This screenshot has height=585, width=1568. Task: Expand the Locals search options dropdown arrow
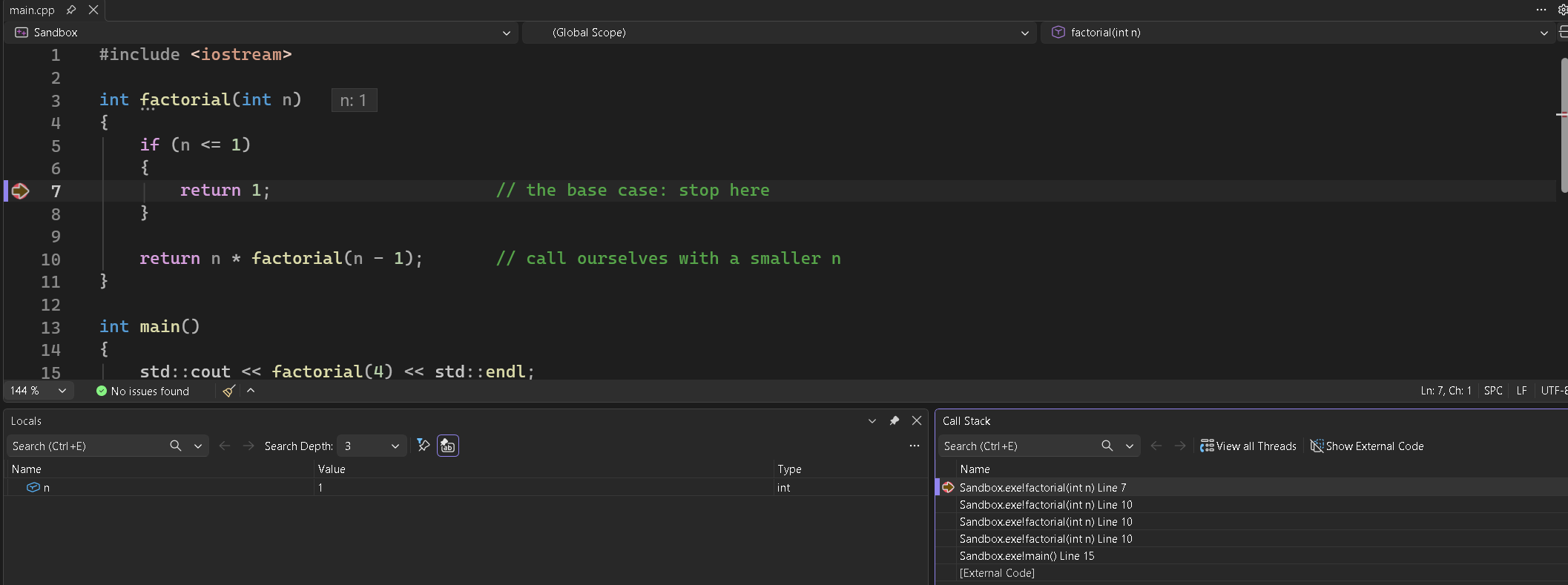198,446
